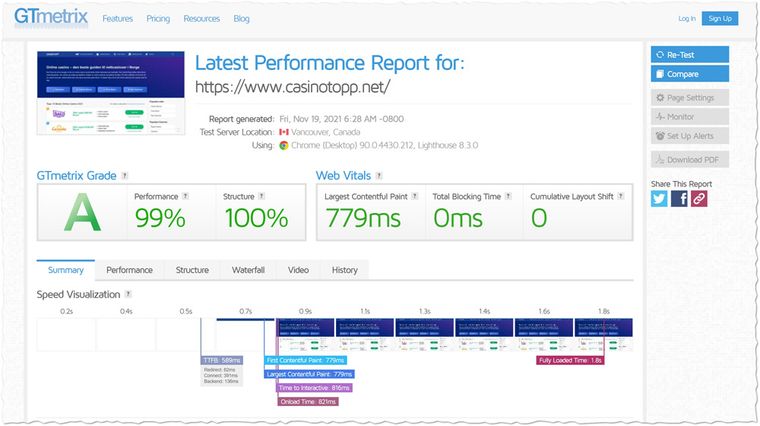Open help icon beside Cumulative Layout Shift

pos(620,196)
